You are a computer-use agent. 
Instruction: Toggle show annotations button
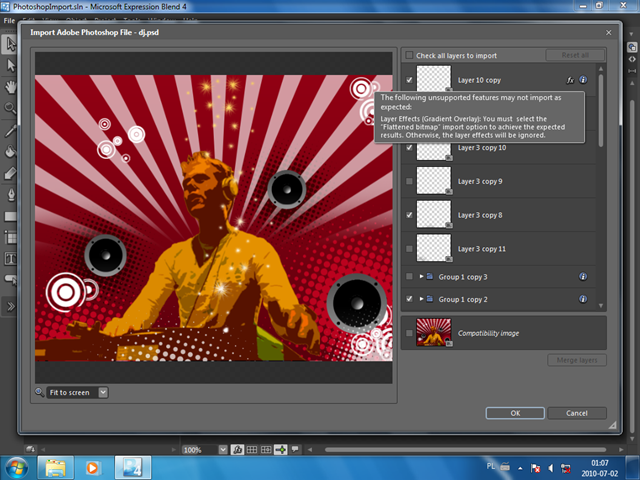coord(295,449)
